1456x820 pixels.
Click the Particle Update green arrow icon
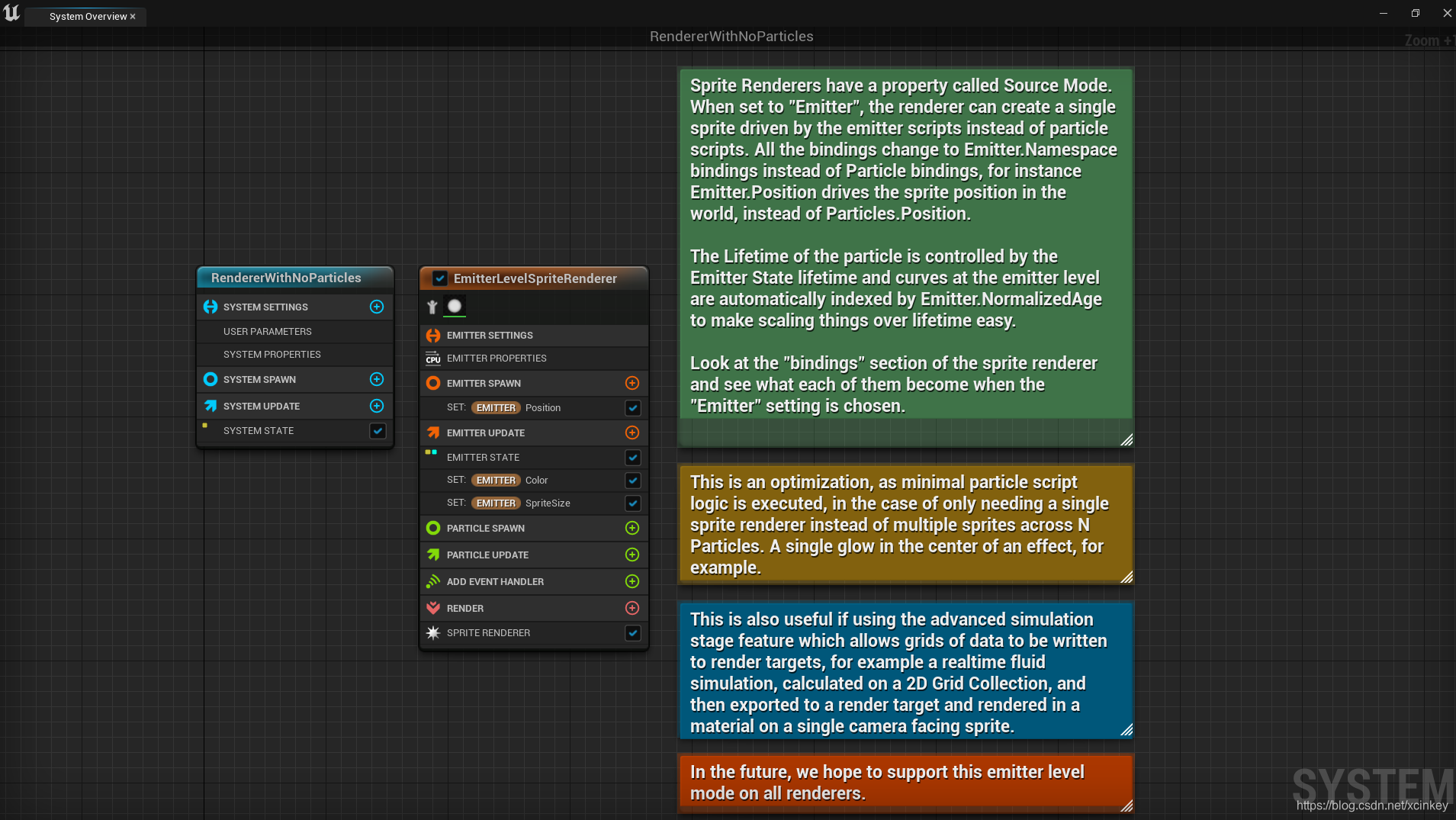(433, 555)
